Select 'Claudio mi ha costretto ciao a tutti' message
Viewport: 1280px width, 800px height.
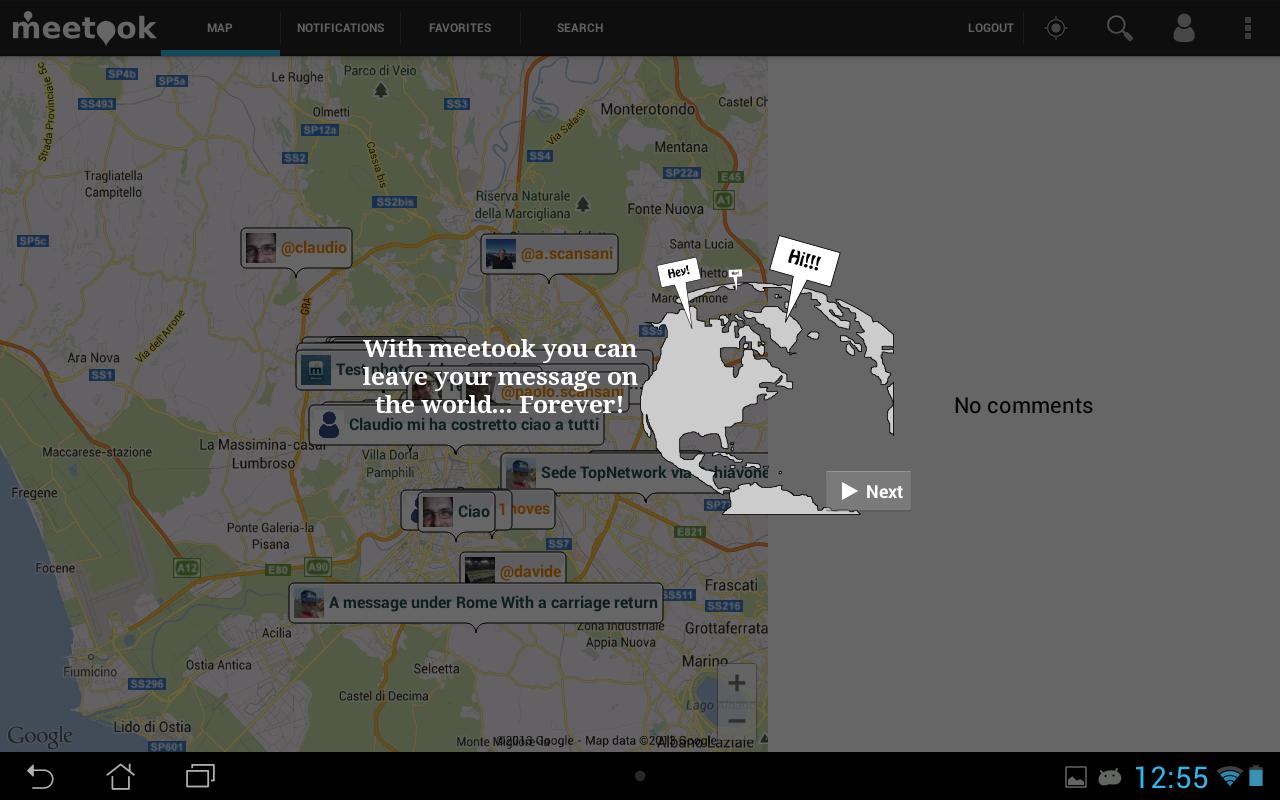456,425
